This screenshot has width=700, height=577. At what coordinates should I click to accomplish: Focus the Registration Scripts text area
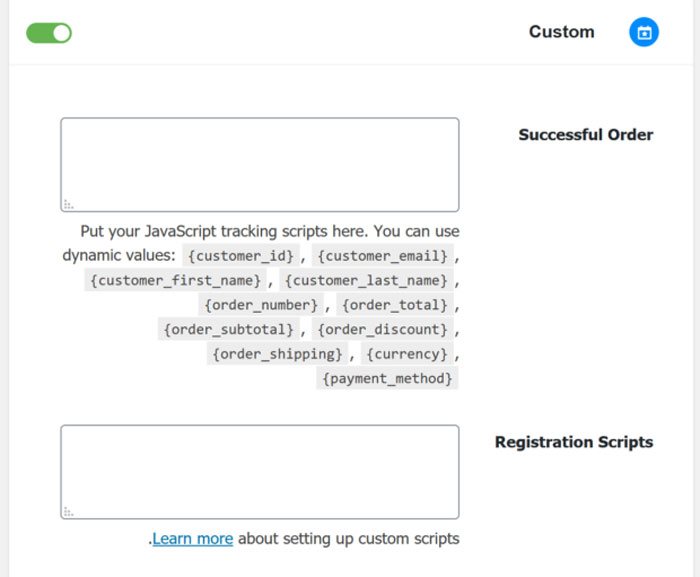point(260,472)
